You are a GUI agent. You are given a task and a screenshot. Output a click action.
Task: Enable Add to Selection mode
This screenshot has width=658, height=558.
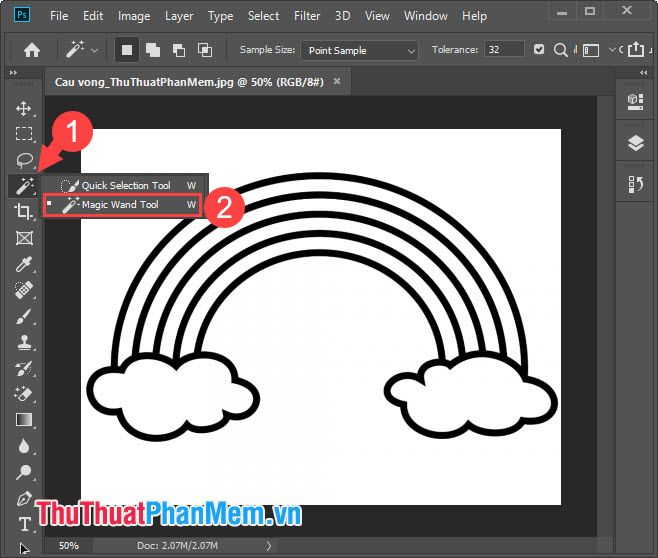click(x=153, y=50)
